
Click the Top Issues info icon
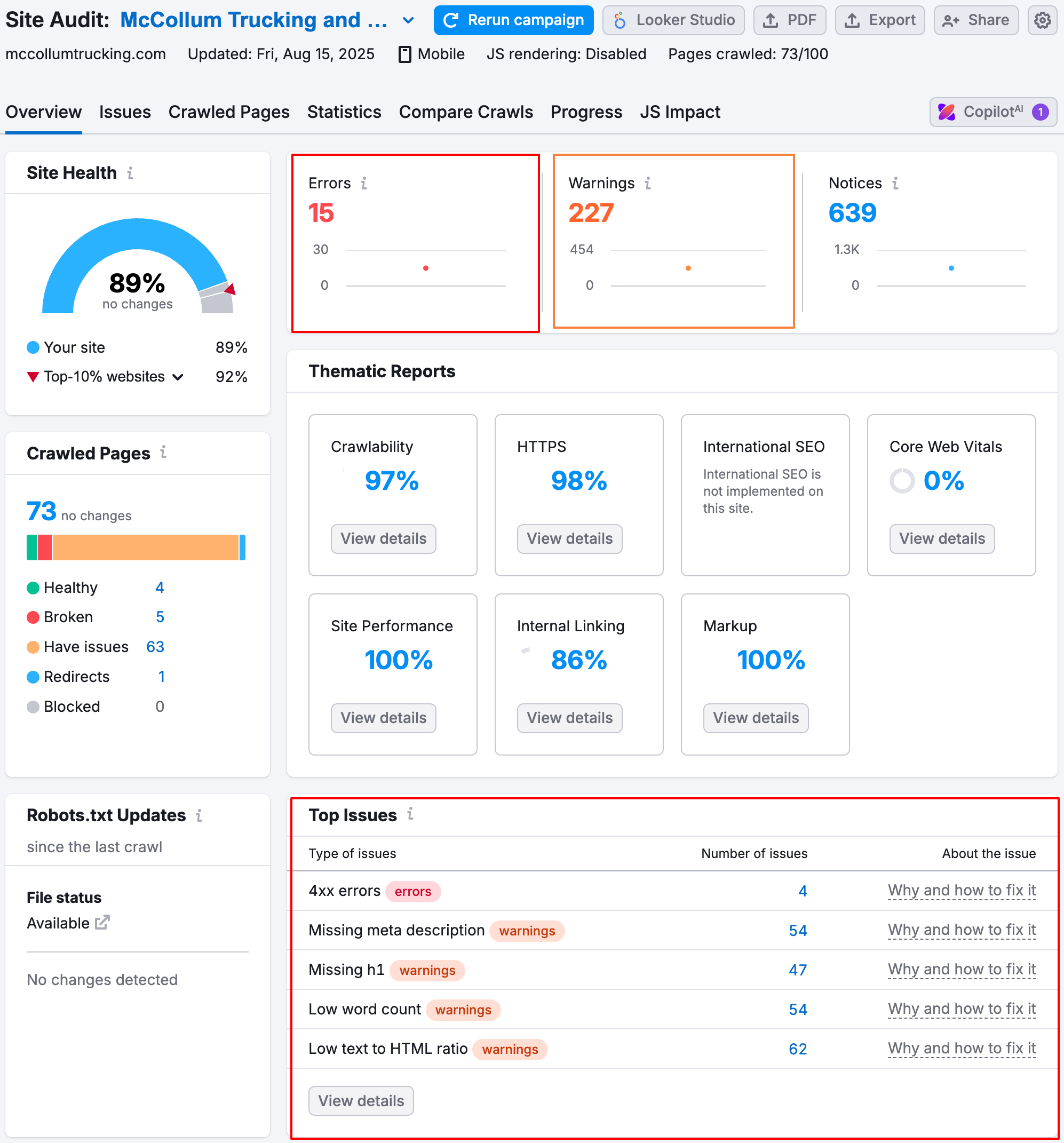coord(410,814)
